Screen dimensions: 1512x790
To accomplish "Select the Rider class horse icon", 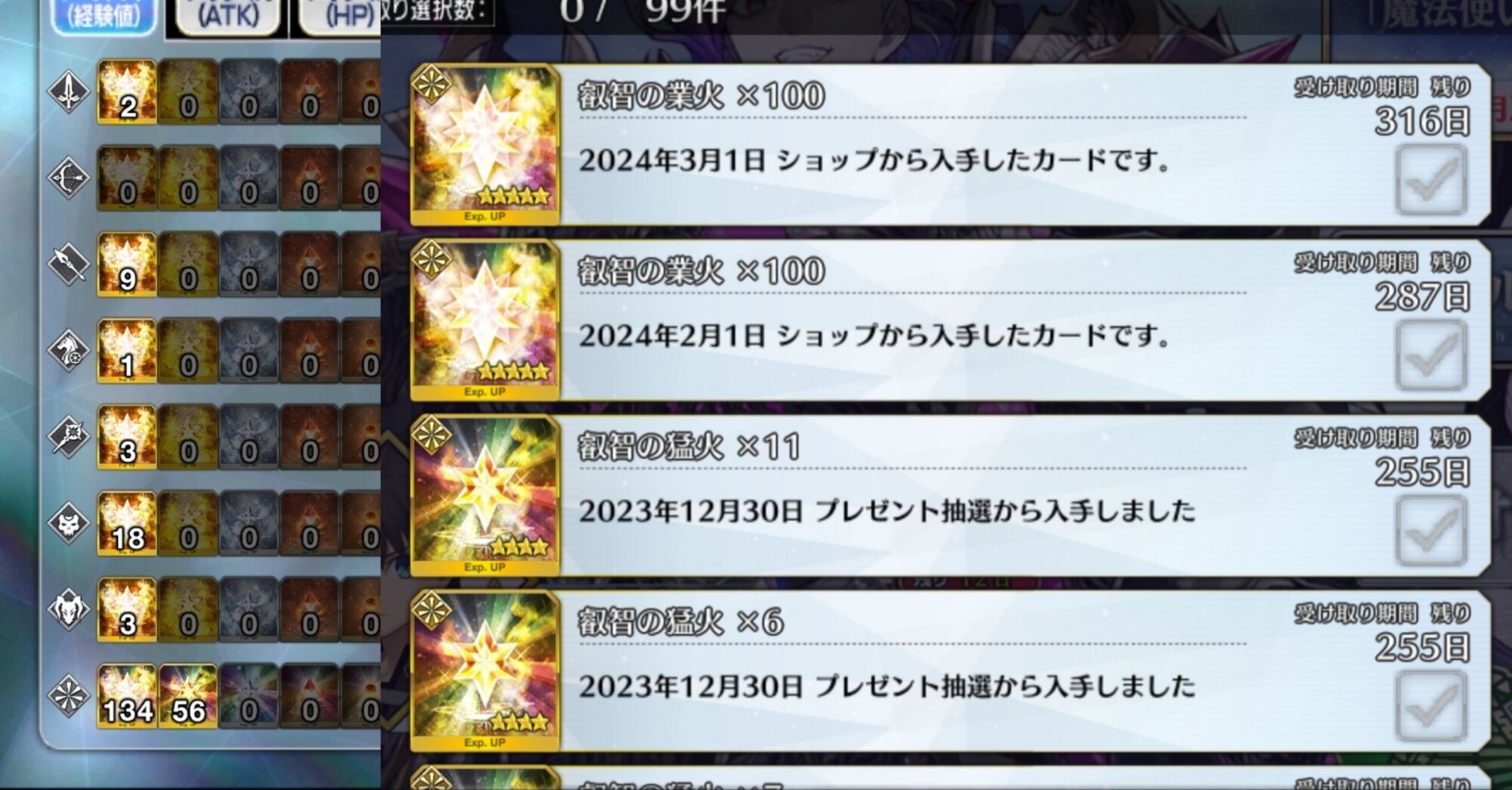I will tap(68, 351).
